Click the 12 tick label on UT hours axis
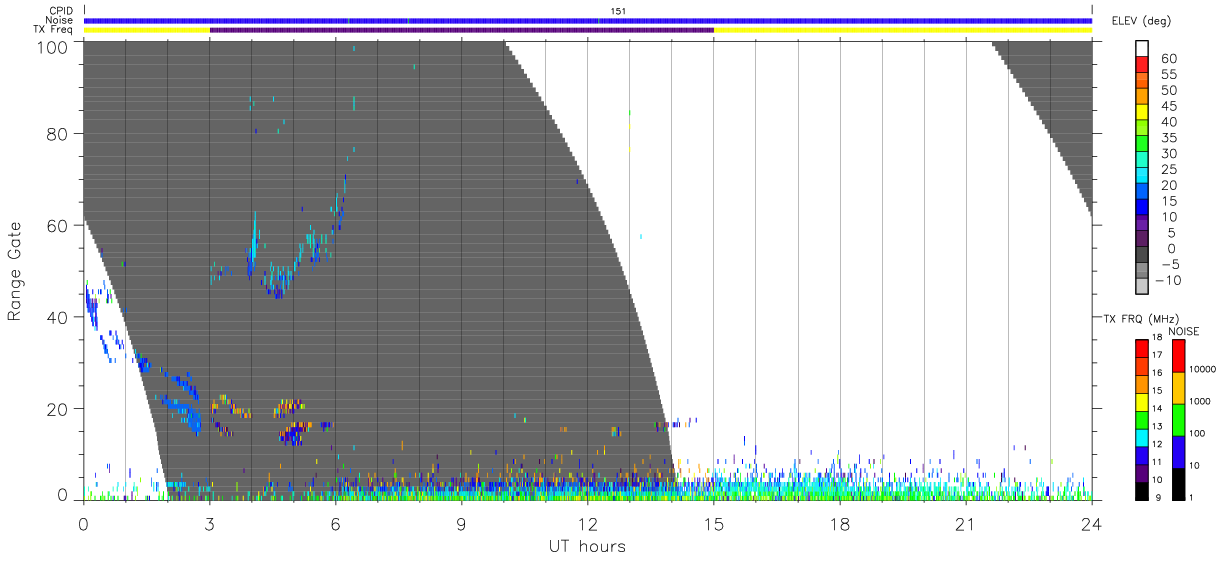Viewport: 1228px width, 567px height. pos(588,523)
